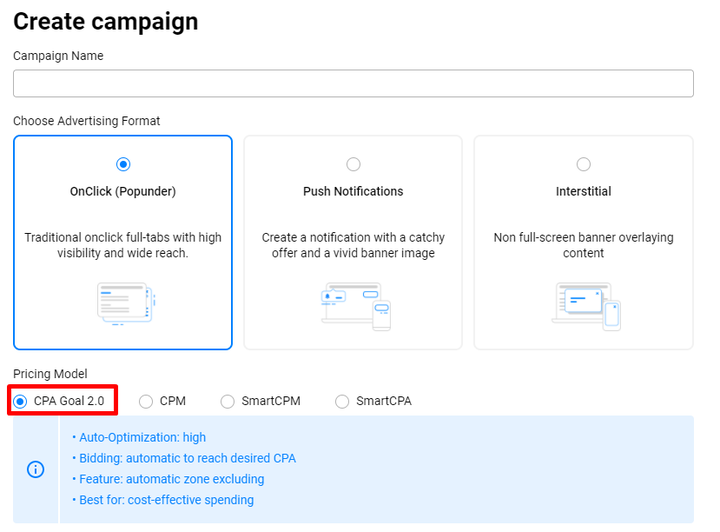Click the Interstitial description text

point(584,246)
